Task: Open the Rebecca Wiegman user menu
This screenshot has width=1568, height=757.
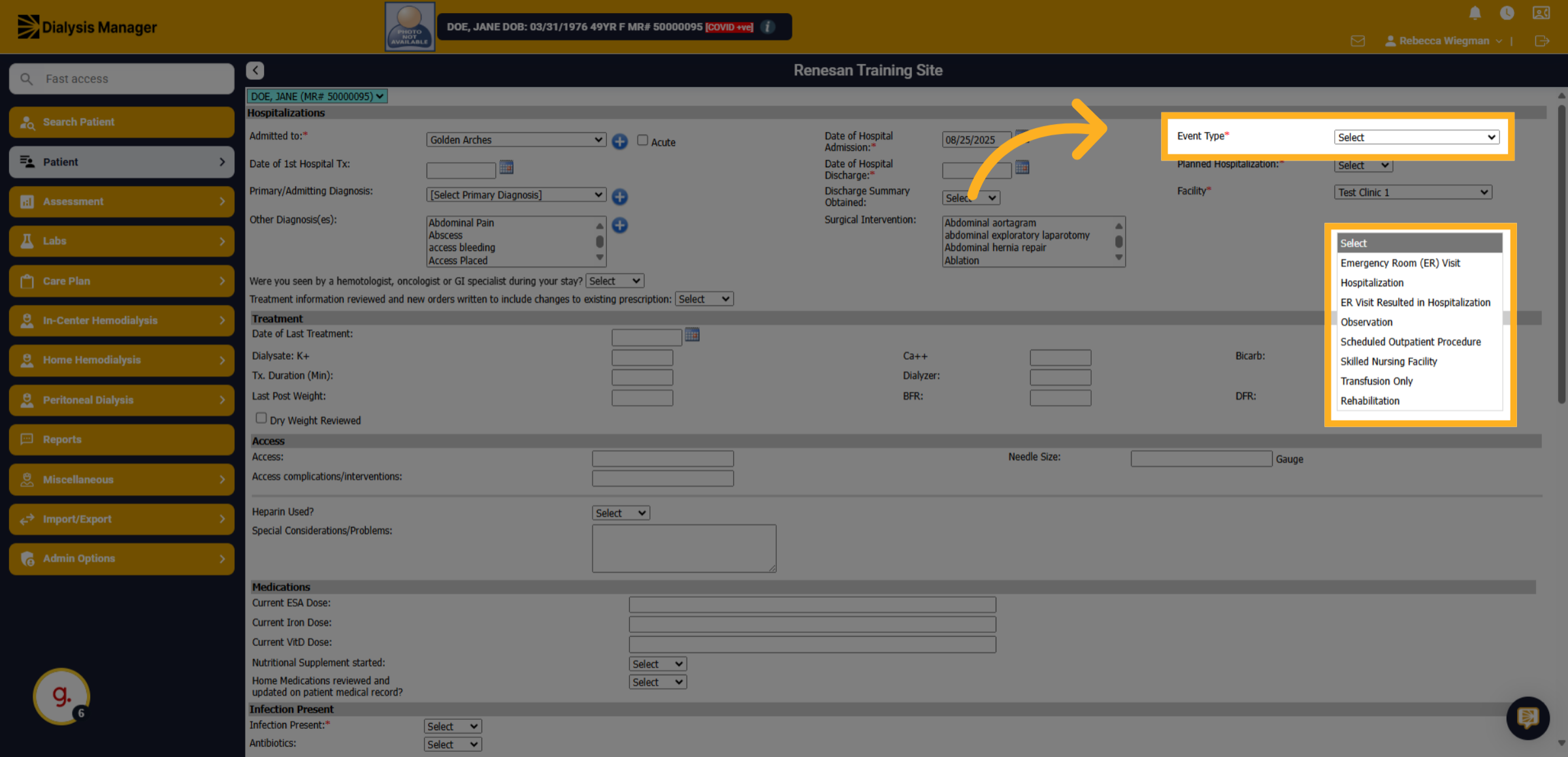Action: (1444, 40)
